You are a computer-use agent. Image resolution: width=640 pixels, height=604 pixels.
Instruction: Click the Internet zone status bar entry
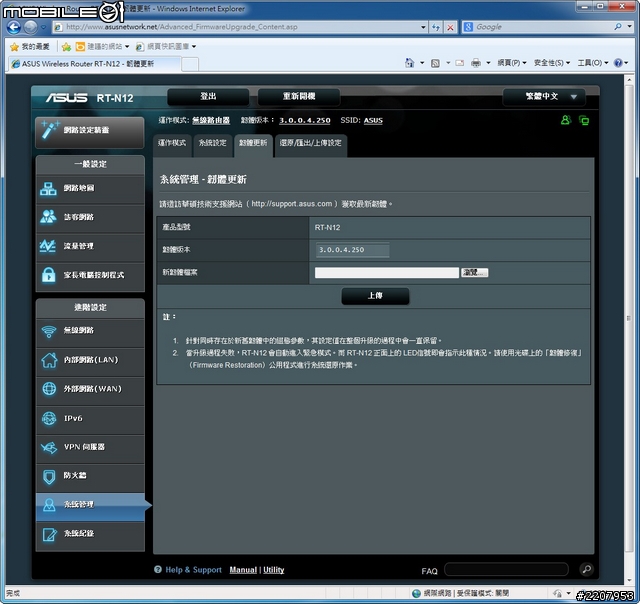460,593
